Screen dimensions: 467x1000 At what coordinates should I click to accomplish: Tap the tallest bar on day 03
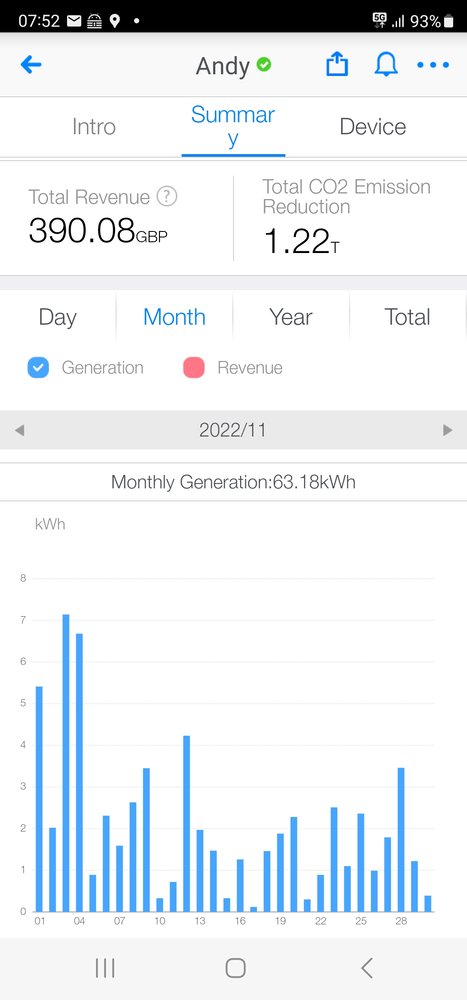[66, 763]
